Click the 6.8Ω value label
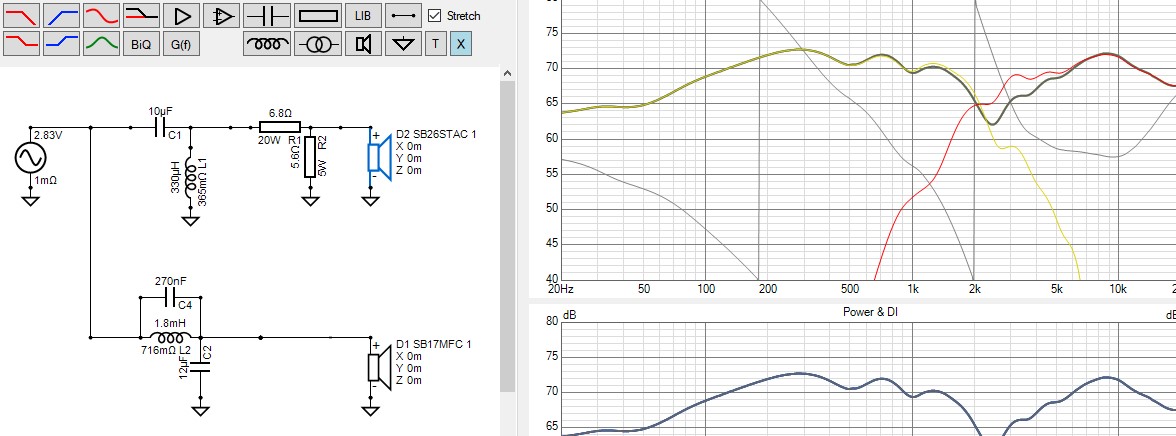 280,112
